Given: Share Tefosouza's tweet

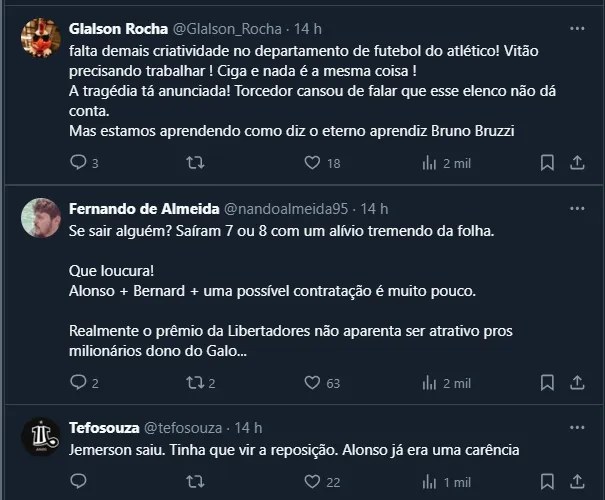Looking at the screenshot, I should (577, 481).
